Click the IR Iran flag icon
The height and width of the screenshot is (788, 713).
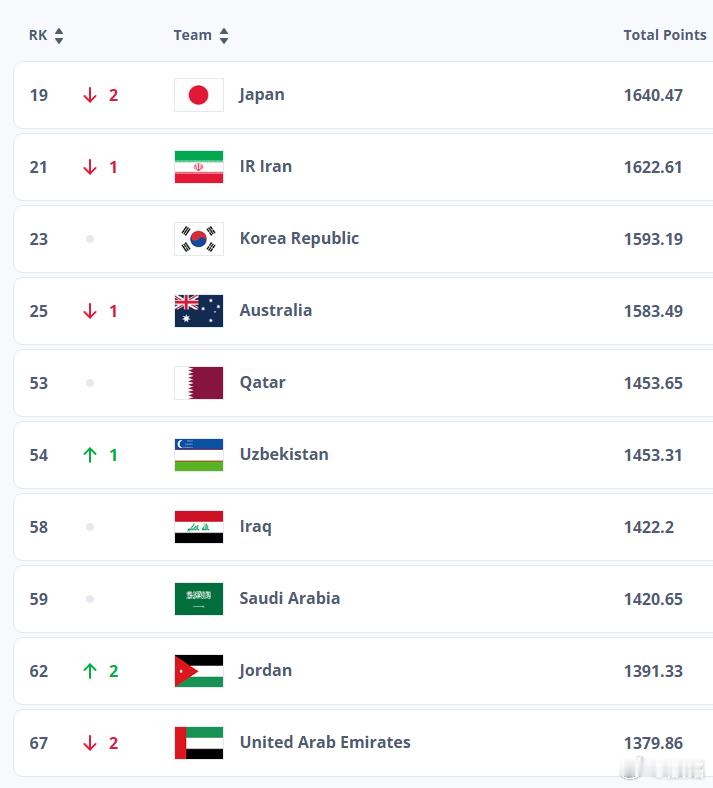198,167
